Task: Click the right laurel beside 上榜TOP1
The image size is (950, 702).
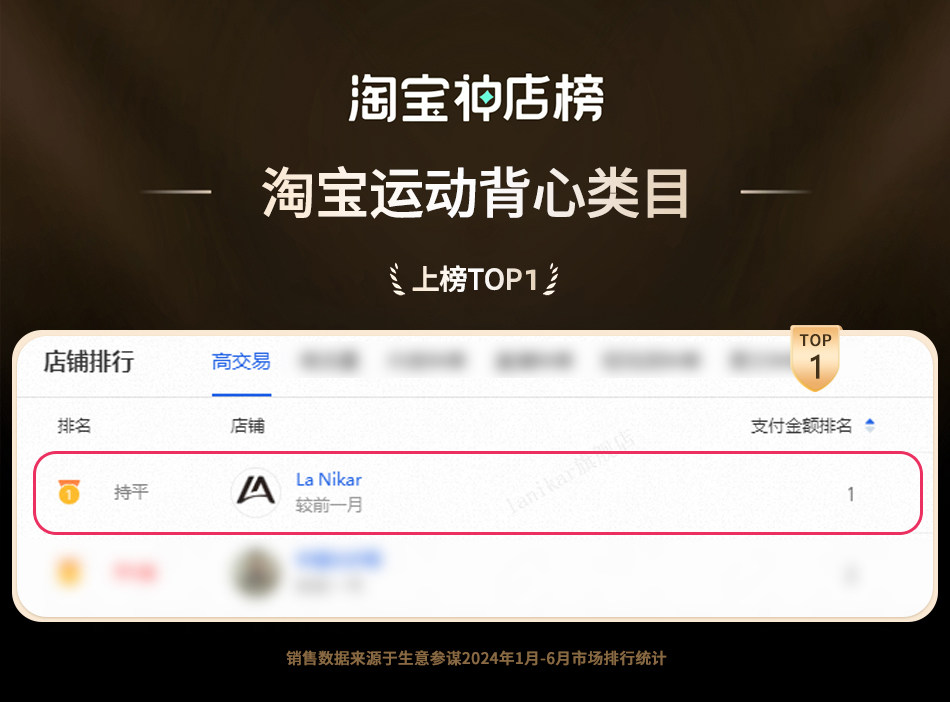Action: (551, 279)
